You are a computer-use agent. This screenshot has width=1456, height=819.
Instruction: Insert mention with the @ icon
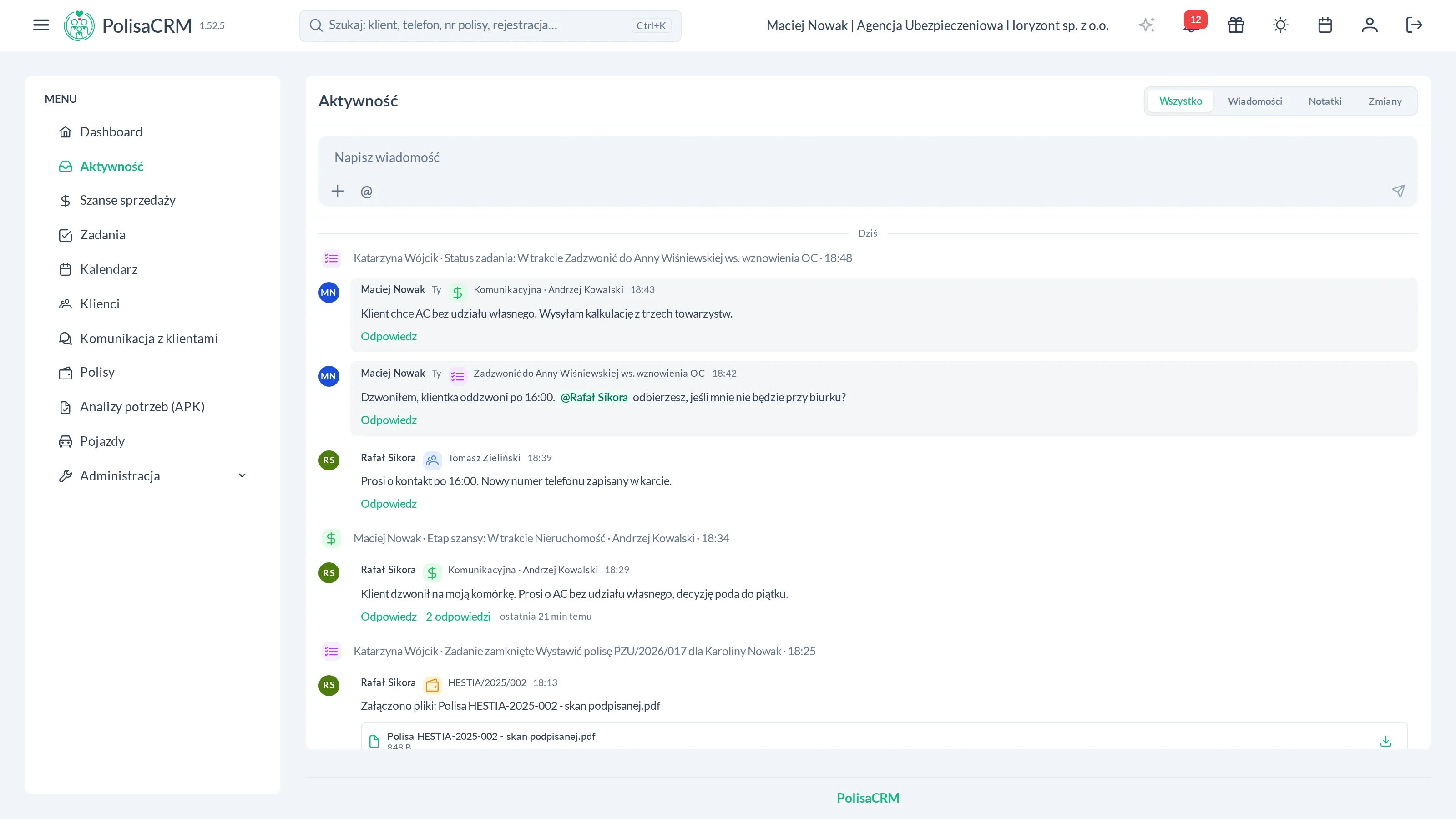tap(366, 192)
